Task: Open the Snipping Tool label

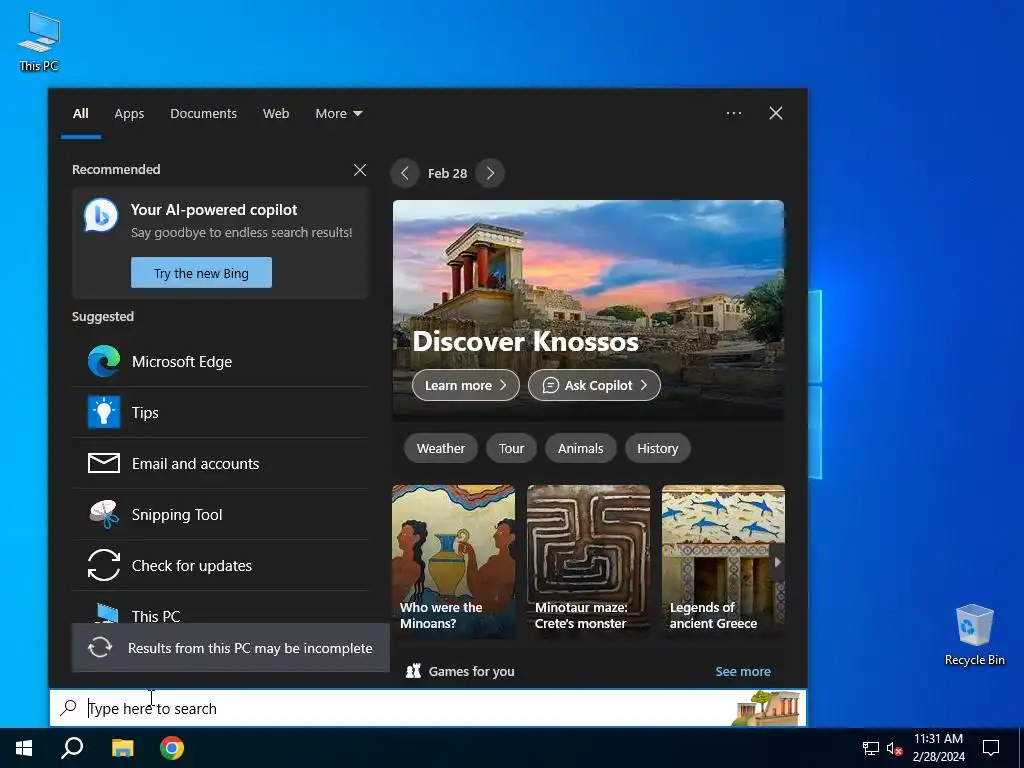Action: point(177,514)
